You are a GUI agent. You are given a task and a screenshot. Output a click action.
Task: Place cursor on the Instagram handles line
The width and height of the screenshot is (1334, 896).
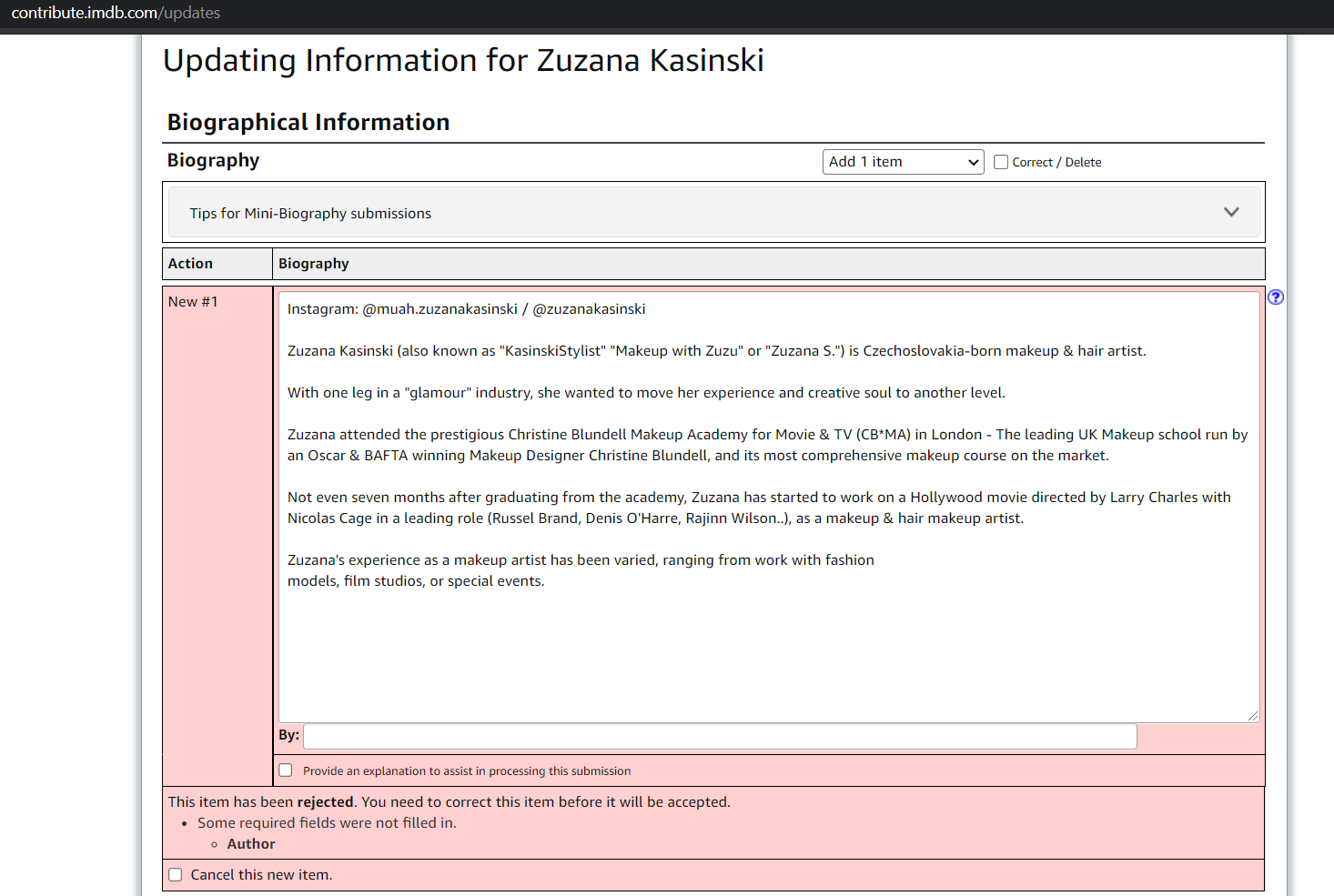[466, 309]
